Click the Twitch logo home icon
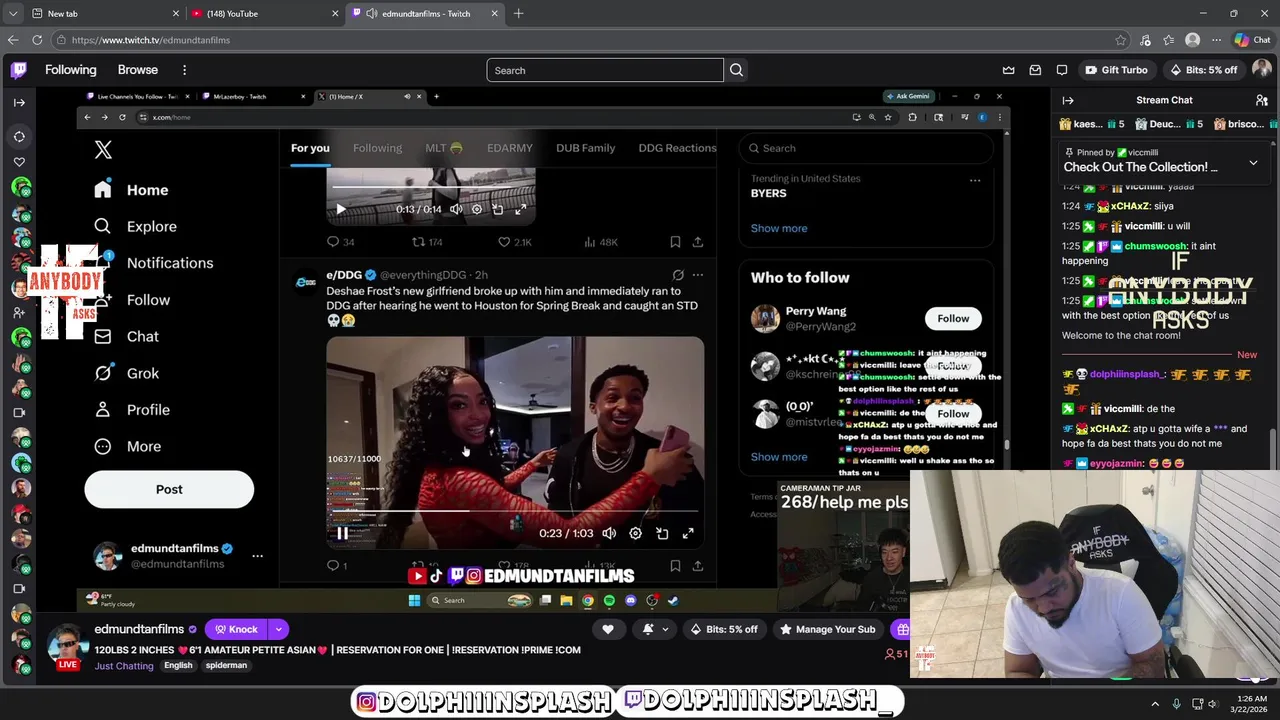The width and height of the screenshot is (1280, 720). tap(19, 70)
